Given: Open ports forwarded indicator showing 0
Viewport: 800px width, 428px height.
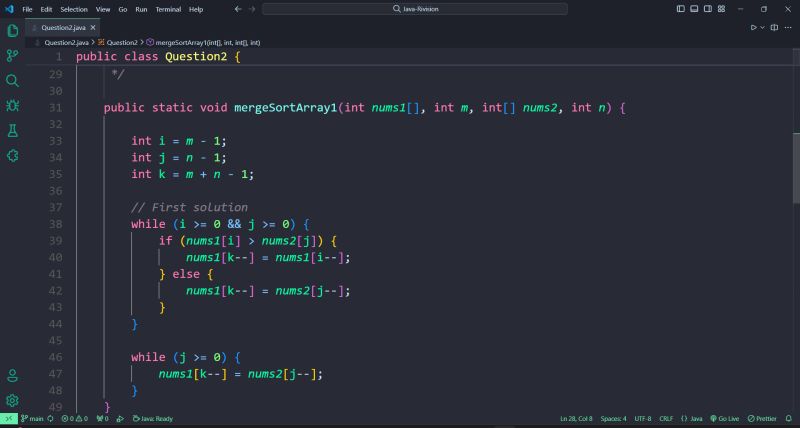Looking at the screenshot, I should 103,419.
